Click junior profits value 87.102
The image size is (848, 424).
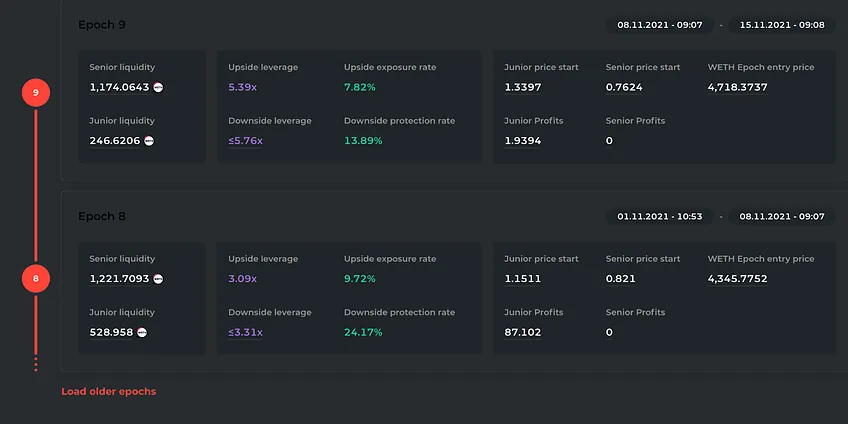click(522, 332)
